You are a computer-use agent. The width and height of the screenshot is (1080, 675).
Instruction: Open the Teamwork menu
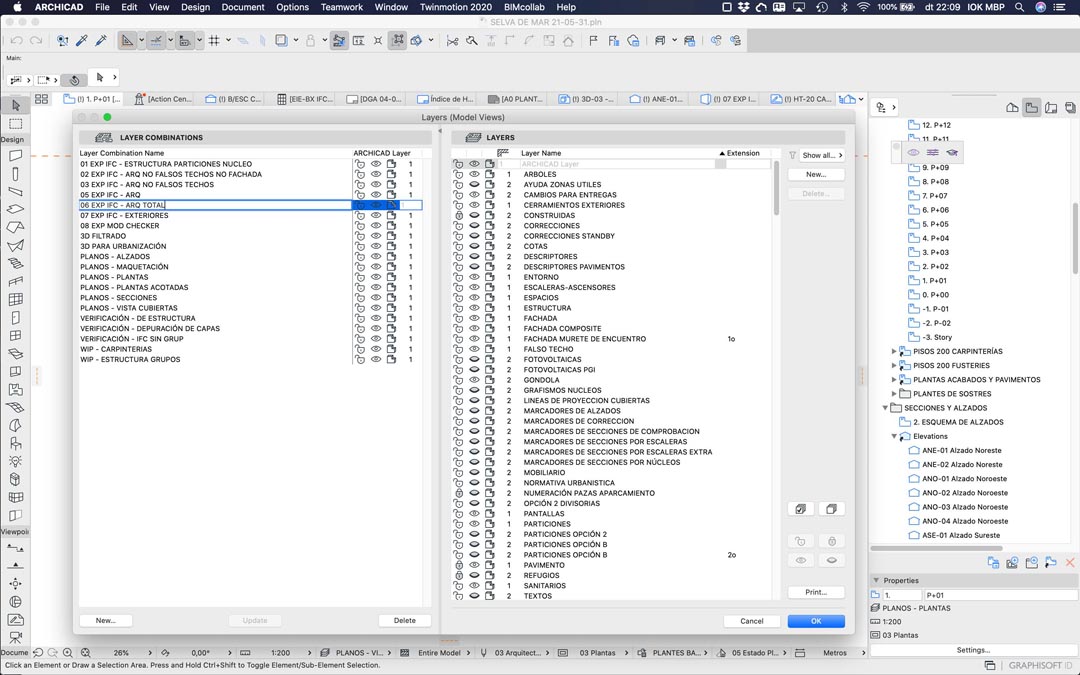[x=342, y=7]
